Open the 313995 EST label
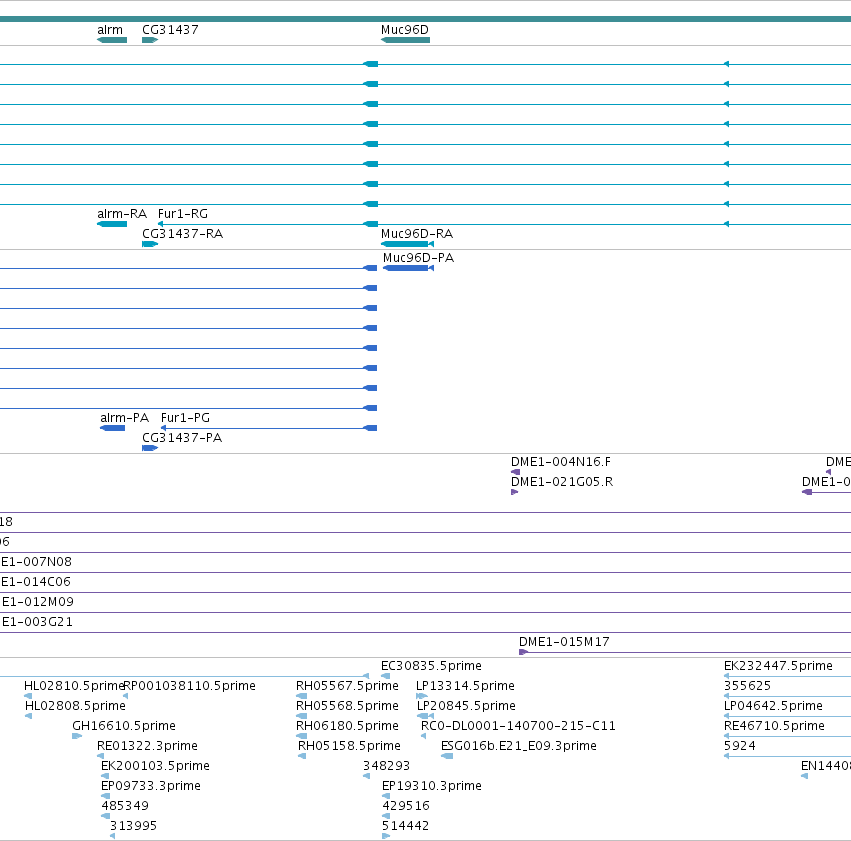Image resolution: width=851 pixels, height=841 pixels. [x=133, y=826]
